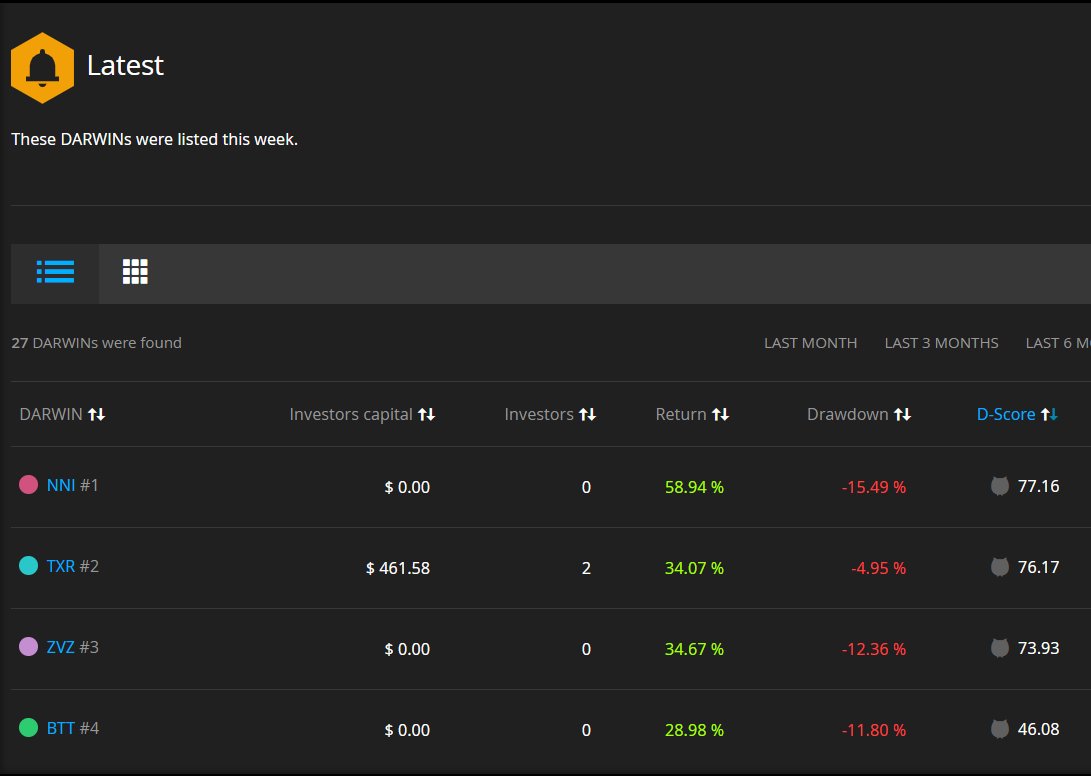The width and height of the screenshot is (1091, 776).
Task: Click BTT green color dot
Action: [29, 727]
